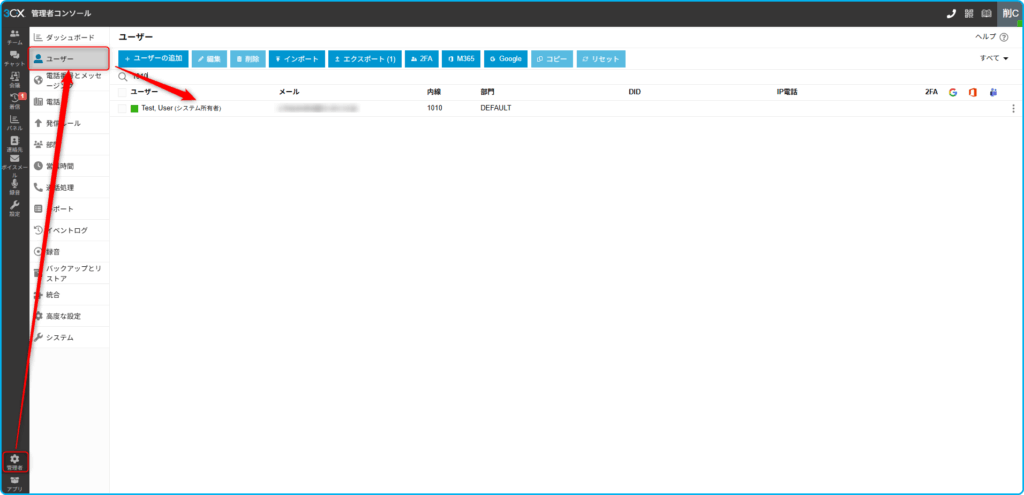Open the 設定 wrench icon in dark sidebar
The height and width of the screenshot is (495, 1024).
[x=14, y=209]
